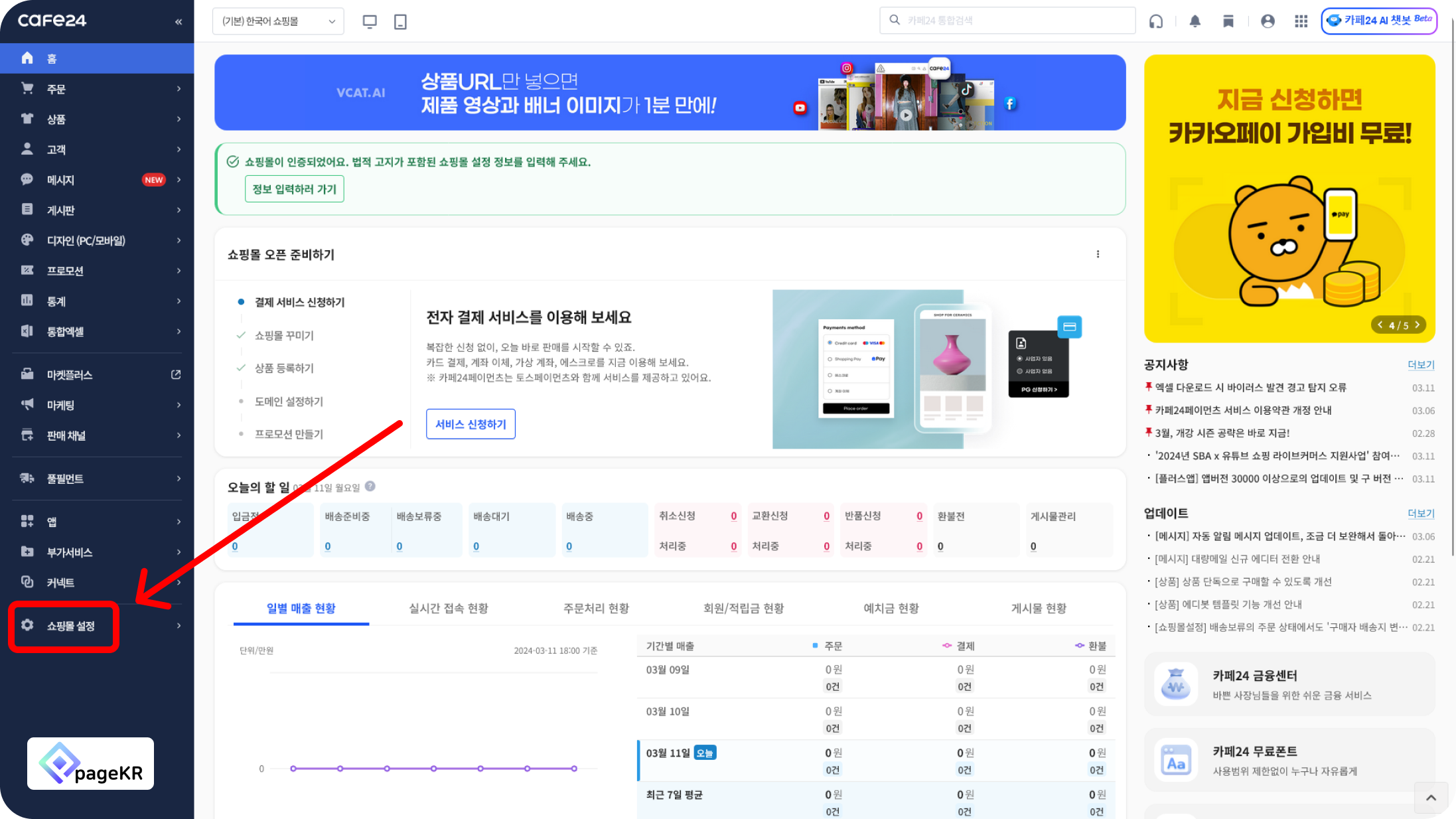Switch to 주문처리 현황 tab
This screenshot has height=819, width=1456.
click(596, 608)
